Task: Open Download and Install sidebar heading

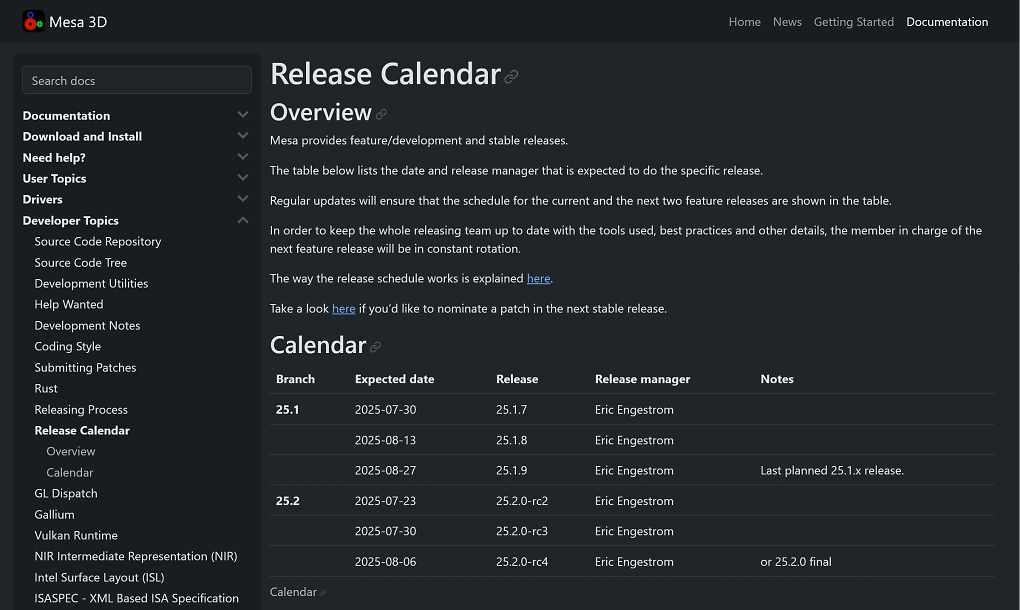Action: coord(82,136)
